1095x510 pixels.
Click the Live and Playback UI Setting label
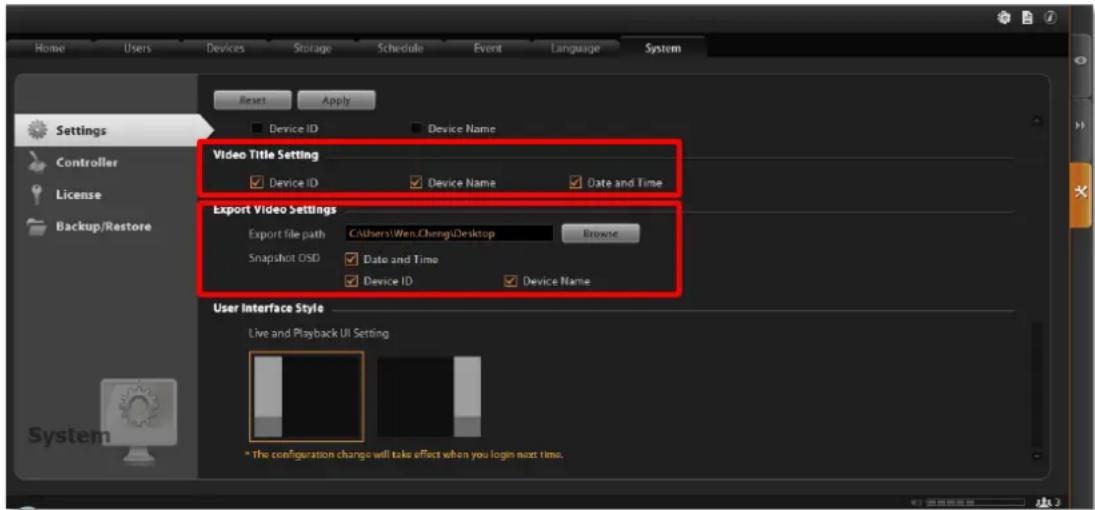click(x=318, y=334)
